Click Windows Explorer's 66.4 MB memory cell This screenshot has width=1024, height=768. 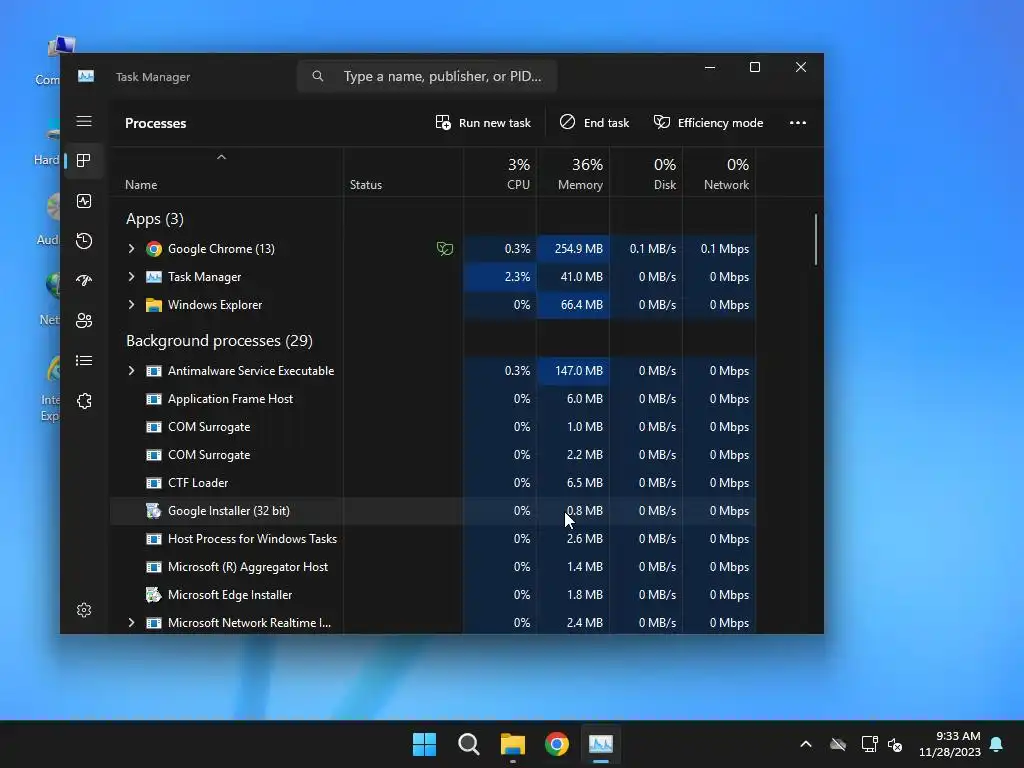coord(573,305)
